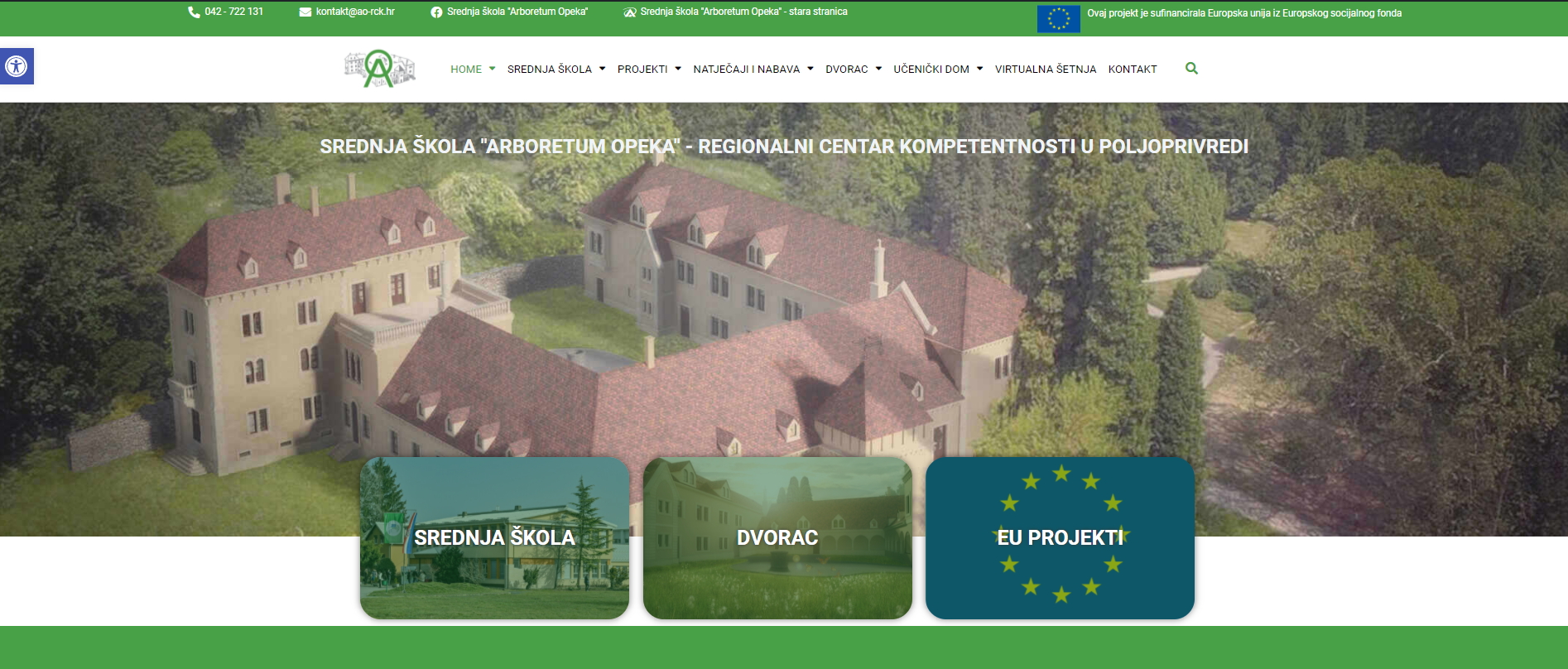
Task: Open VIRTUALNA ŠETNJA menu item
Action: (1046, 70)
